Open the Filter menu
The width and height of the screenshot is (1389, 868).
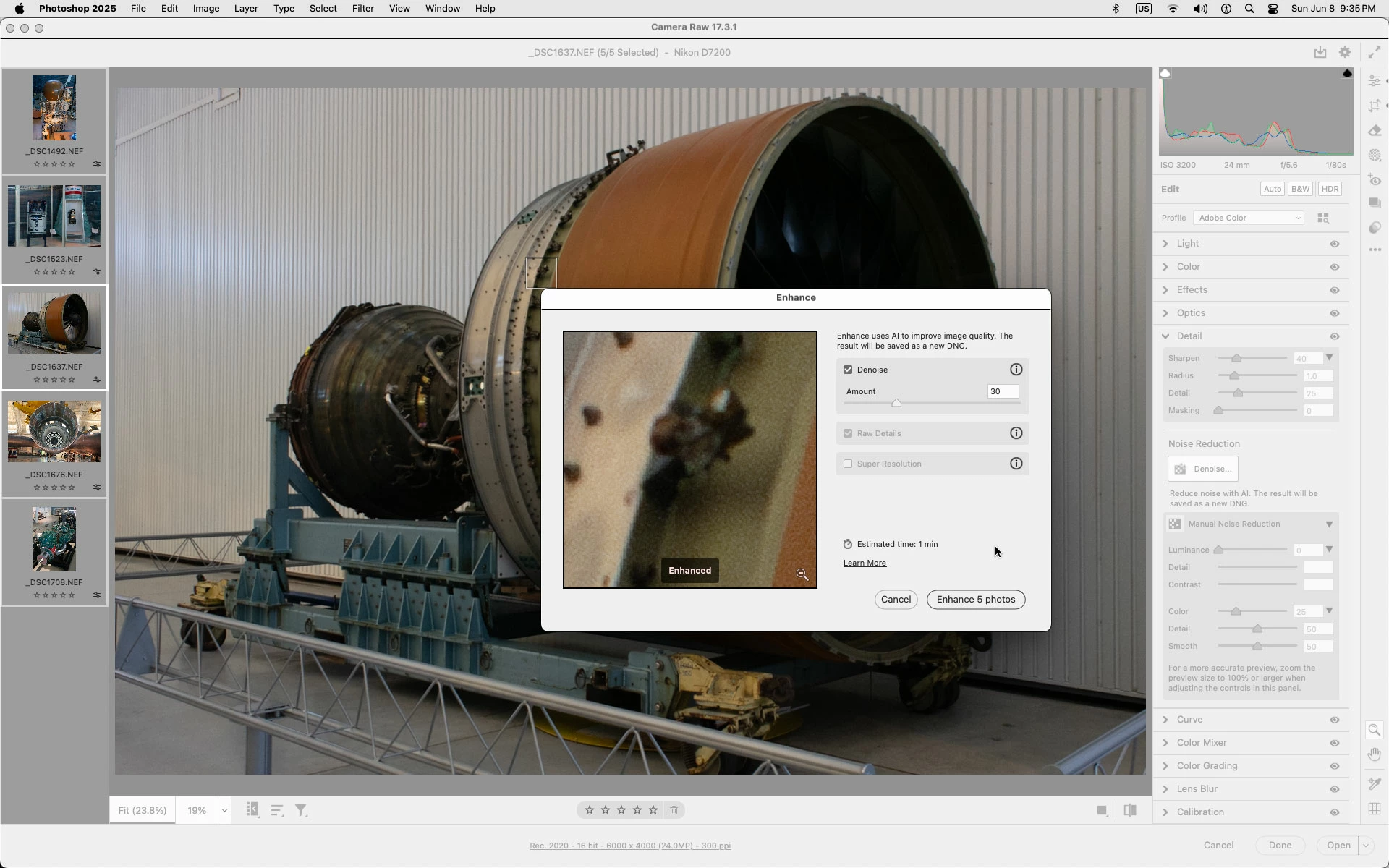pyautogui.click(x=362, y=9)
